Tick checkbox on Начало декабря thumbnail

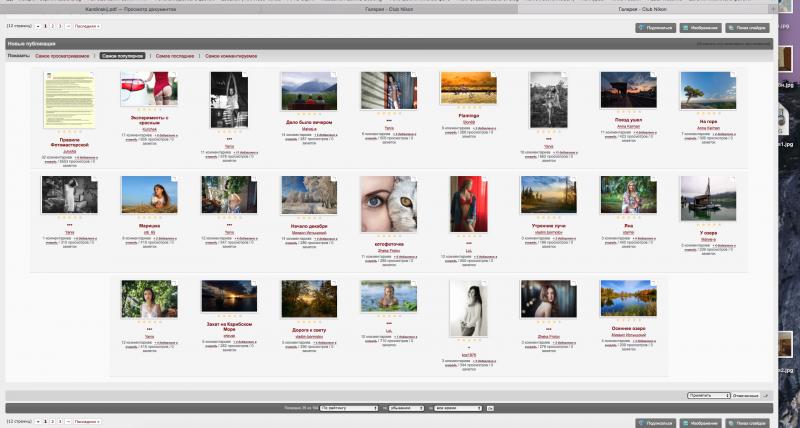pyautogui.click(x=334, y=179)
